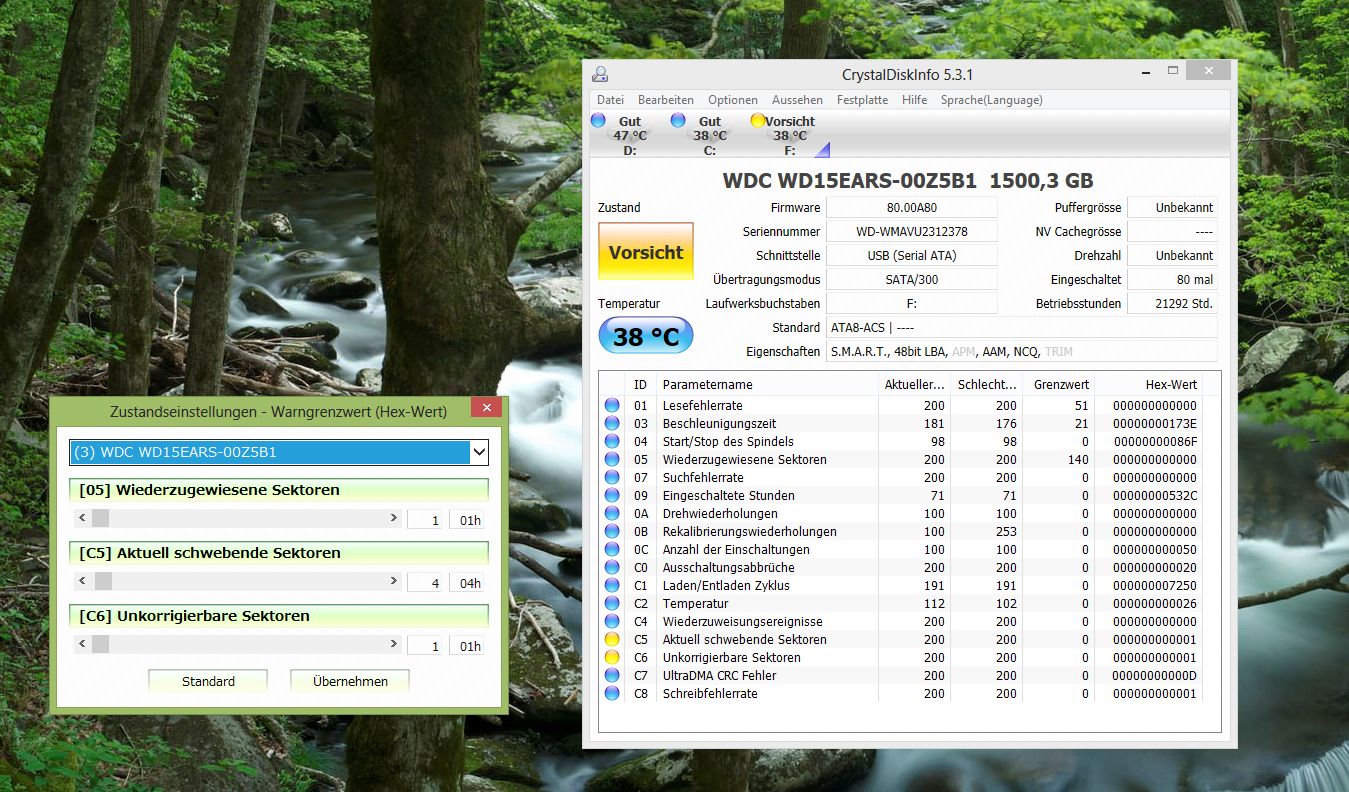Screen dimensions: 1349x792
Task: Click the Betriebsstunden field 21292 Std.
Action: pyautogui.click(x=1172, y=303)
